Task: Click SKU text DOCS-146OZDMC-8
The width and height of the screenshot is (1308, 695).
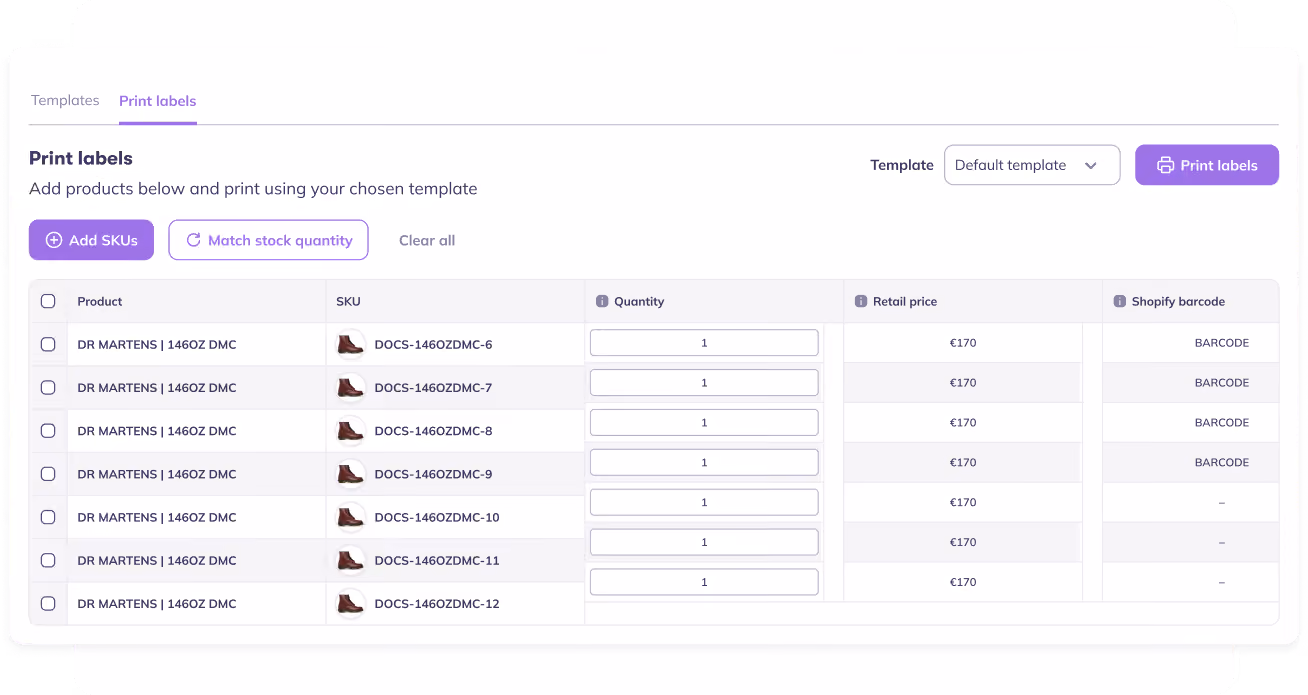Action: tap(433, 431)
